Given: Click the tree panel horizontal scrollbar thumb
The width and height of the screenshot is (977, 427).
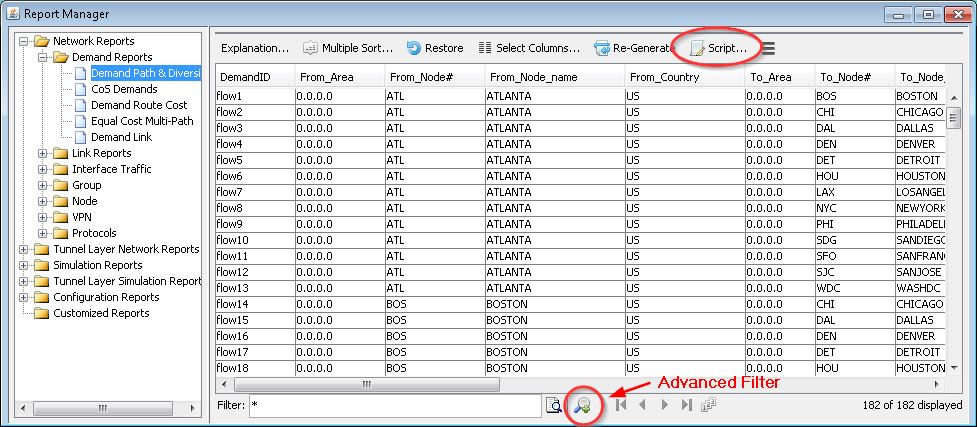Looking at the screenshot, I should [x=102, y=409].
